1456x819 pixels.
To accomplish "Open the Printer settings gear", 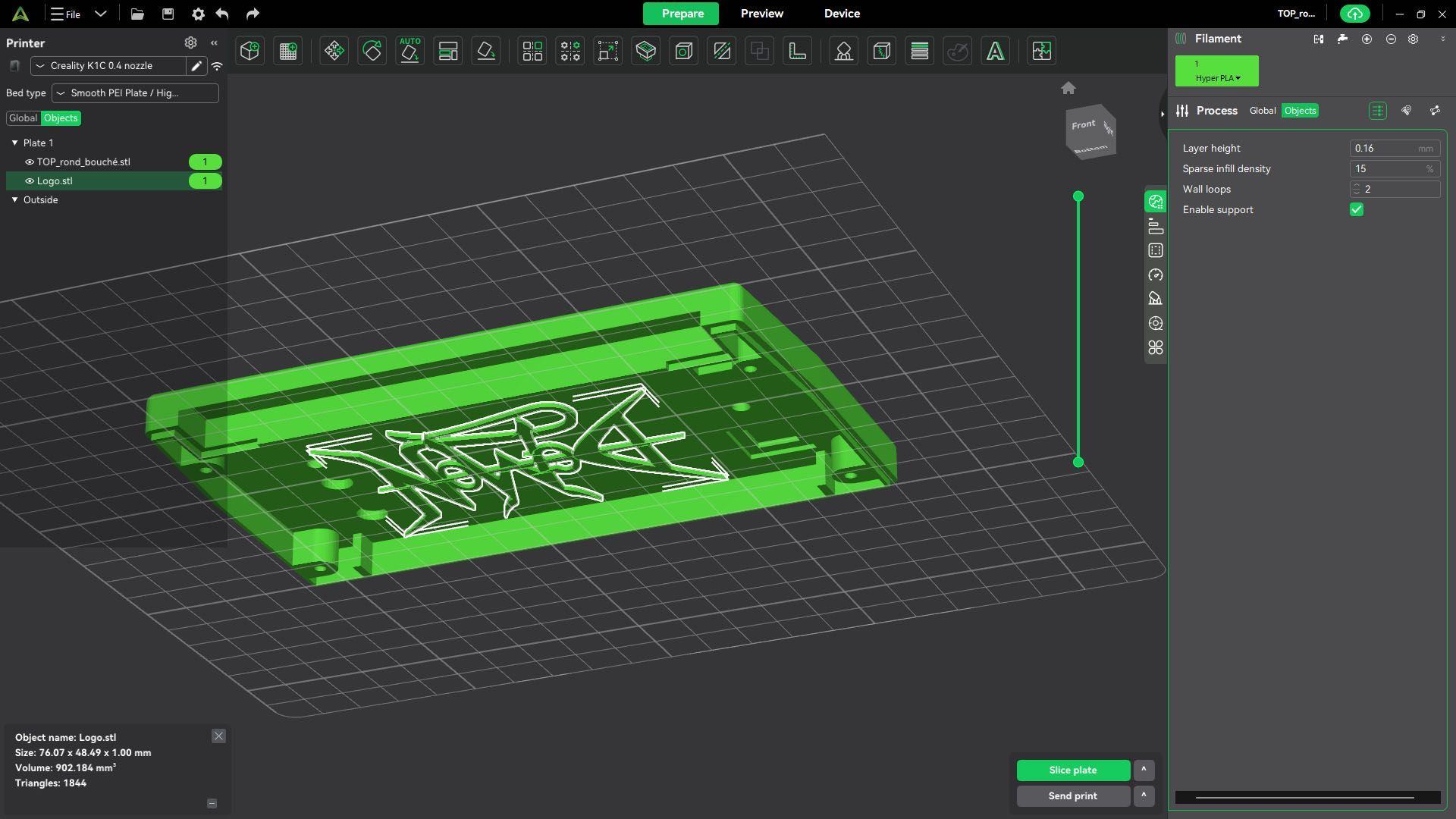I will [190, 42].
